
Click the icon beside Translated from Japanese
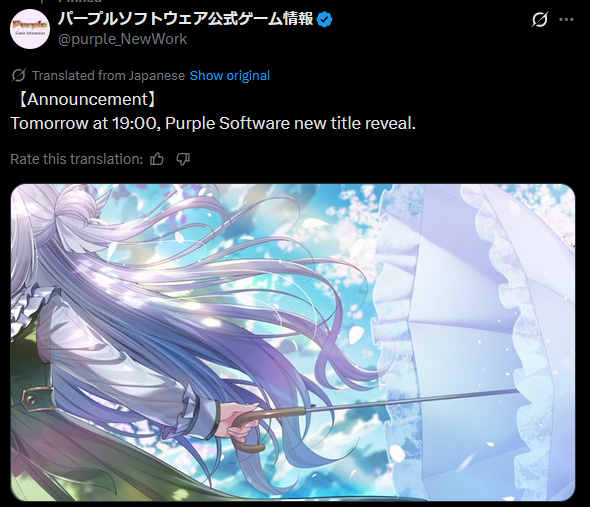18,75
